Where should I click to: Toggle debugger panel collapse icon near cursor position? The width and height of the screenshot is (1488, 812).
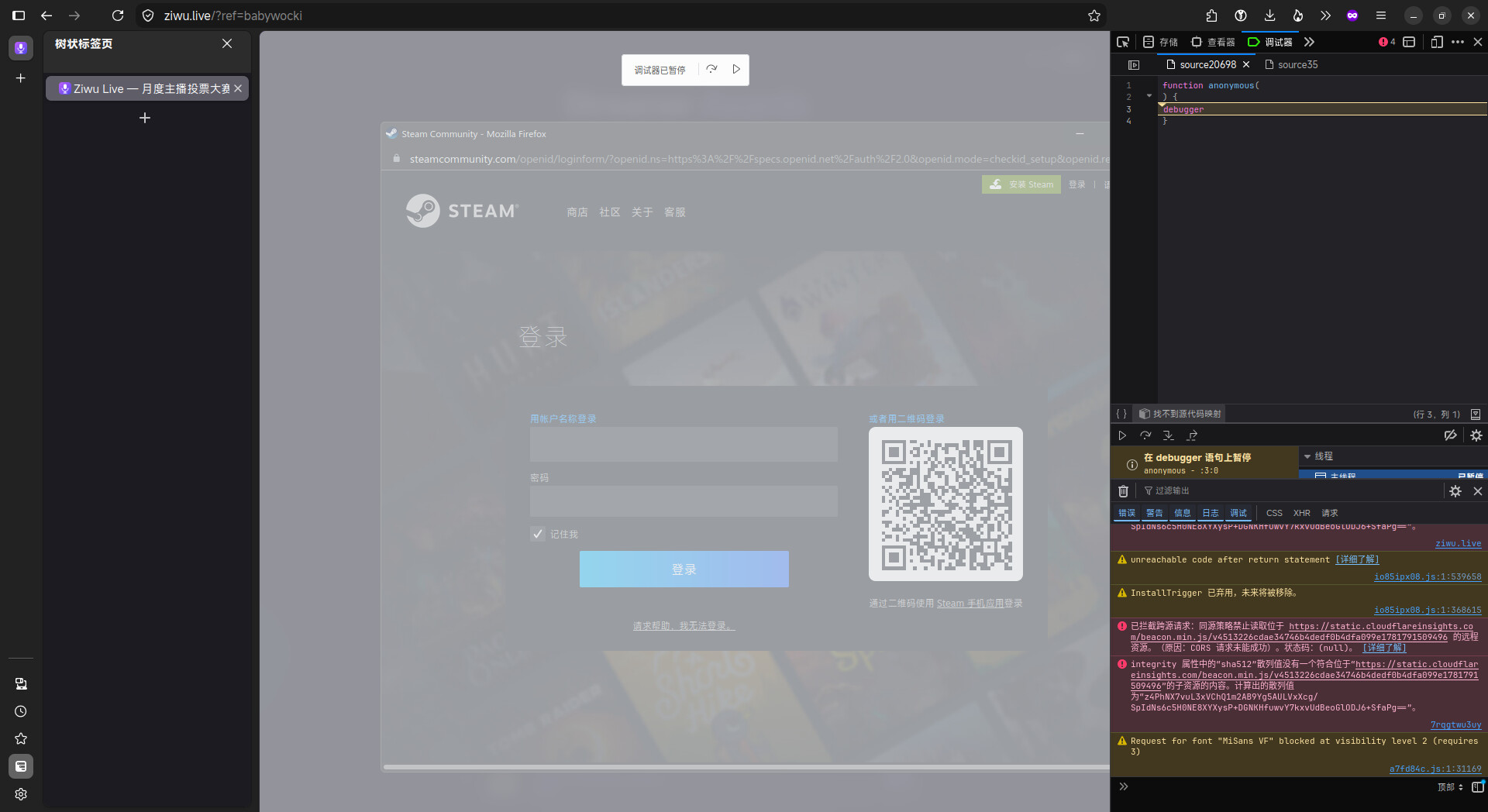tap(1476, 415)
